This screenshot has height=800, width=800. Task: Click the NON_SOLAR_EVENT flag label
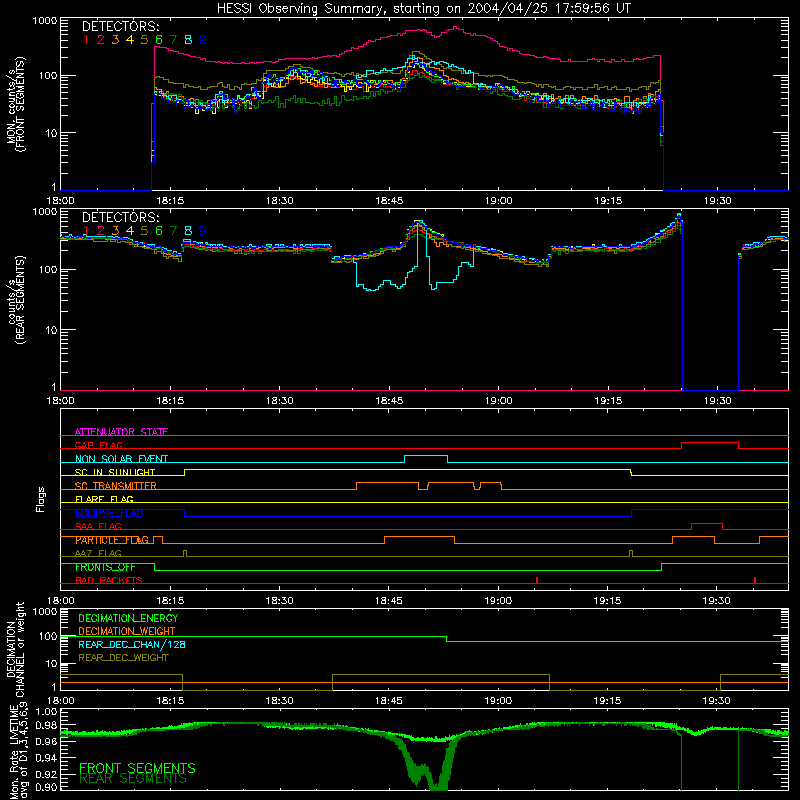[121, 459]
